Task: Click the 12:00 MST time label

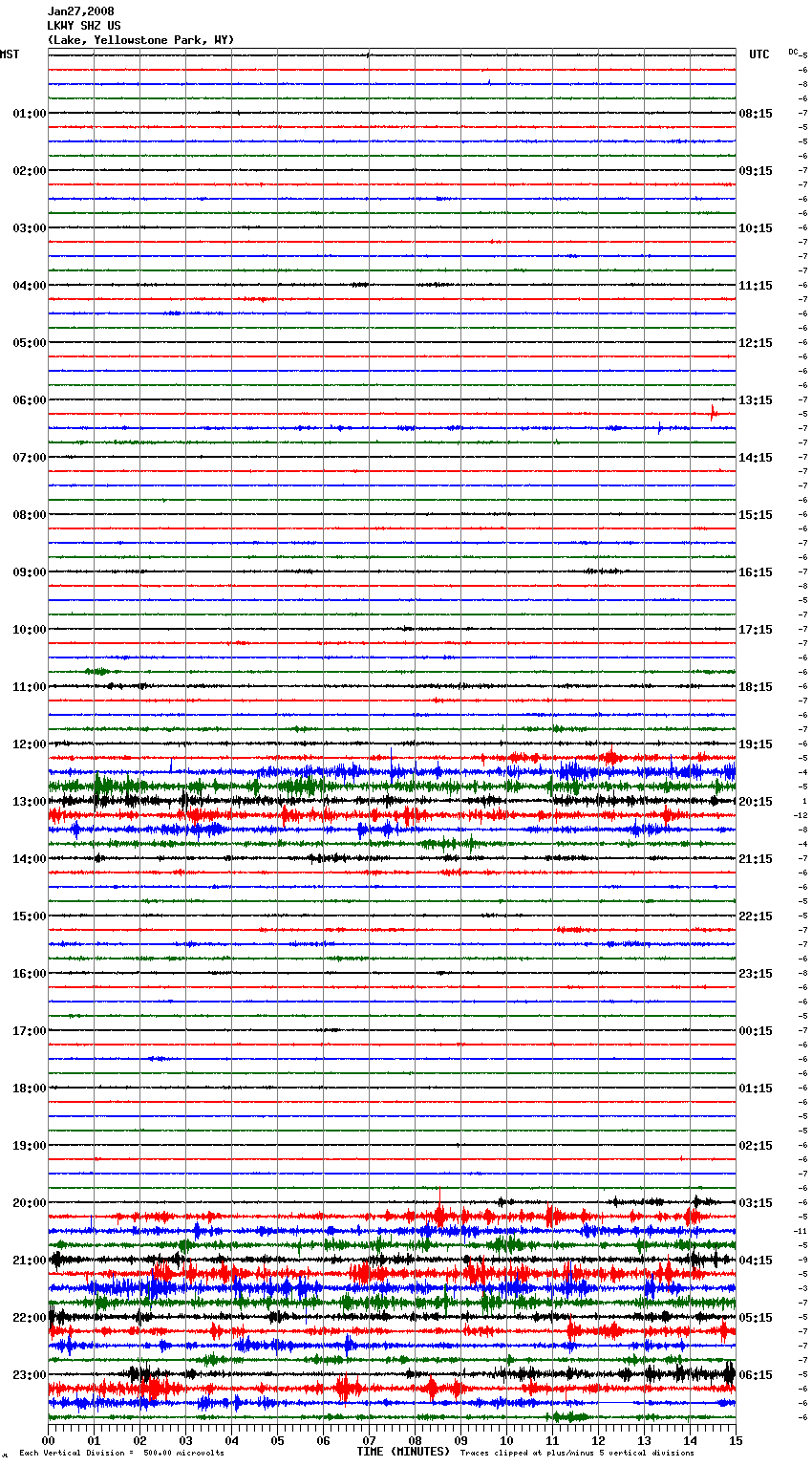Action: [x=30, y=744]
